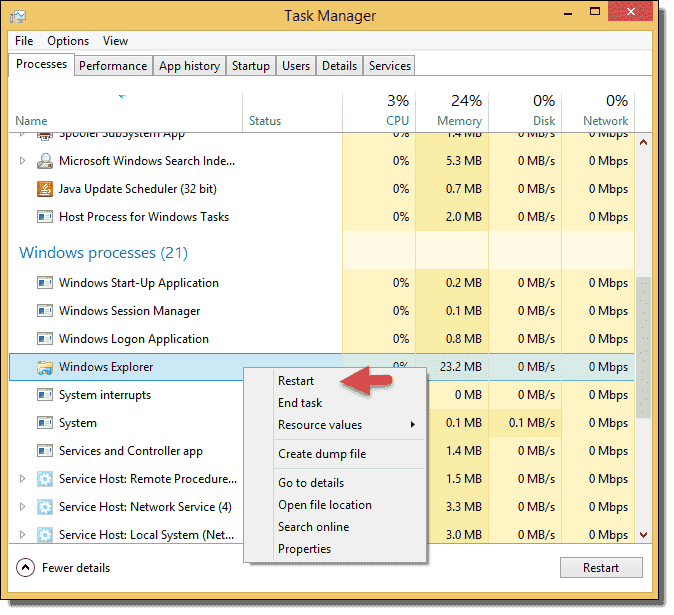Click the Services and Controller app icon
674x615 pixels.
45,451
